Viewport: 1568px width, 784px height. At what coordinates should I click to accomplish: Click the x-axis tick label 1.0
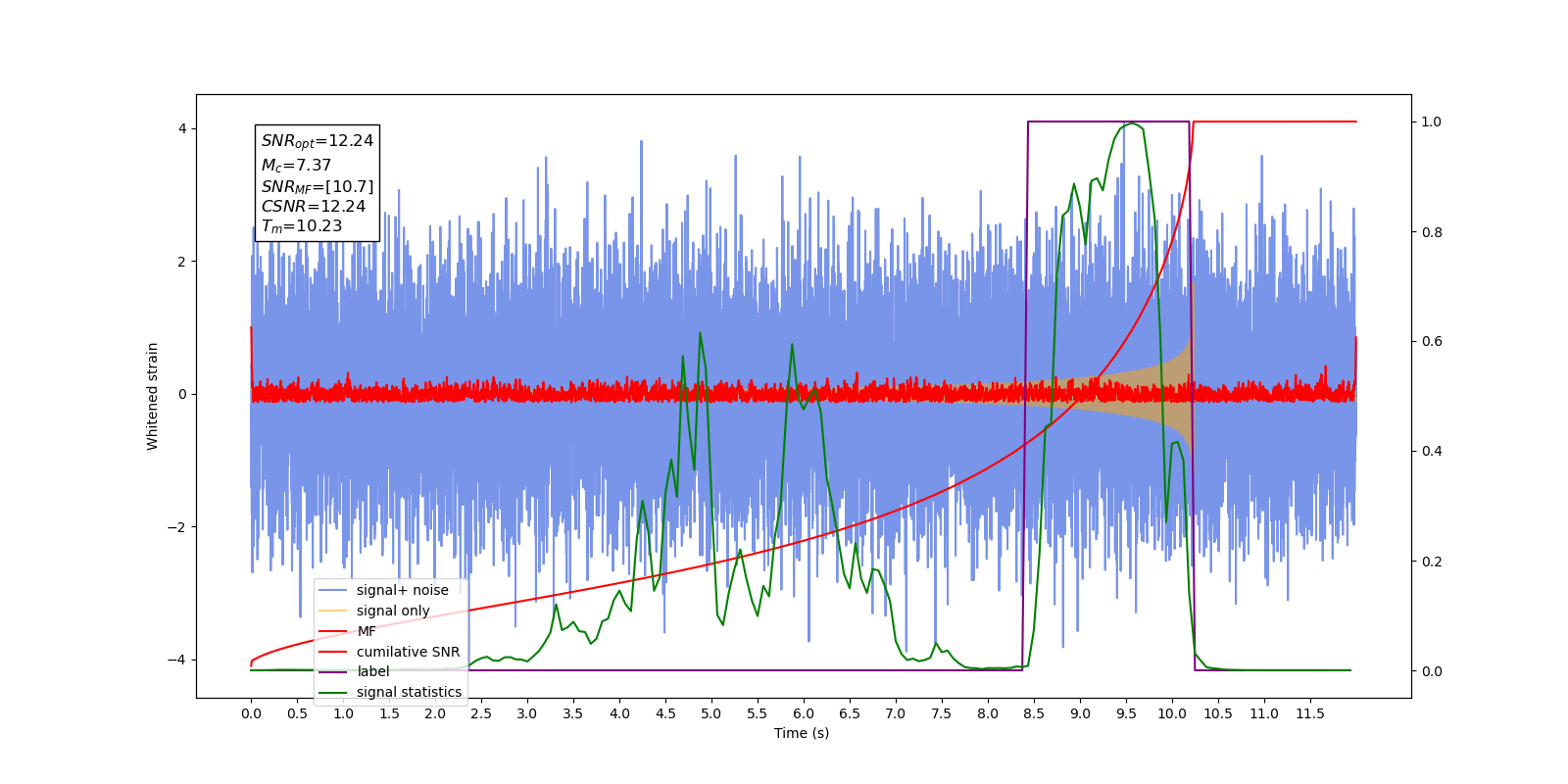tap(343, 713)
